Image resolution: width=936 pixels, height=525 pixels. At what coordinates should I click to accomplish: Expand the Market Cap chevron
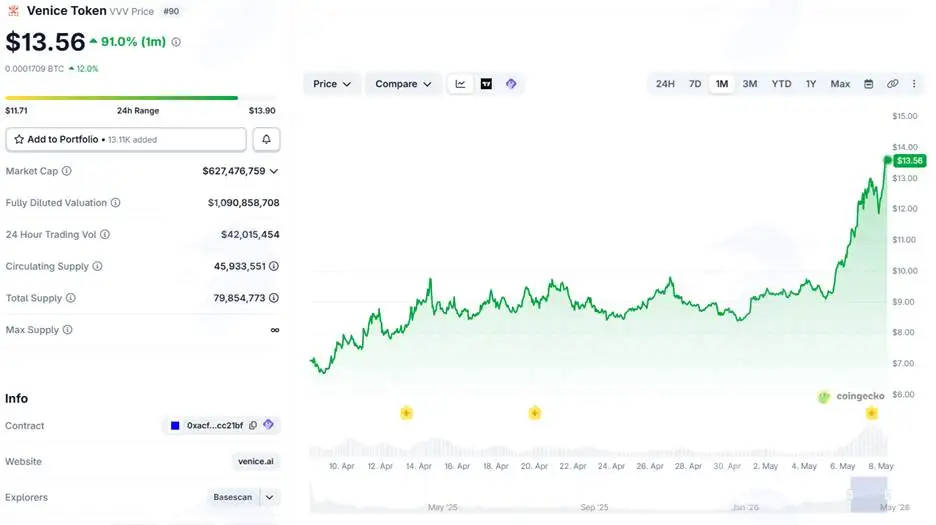point(274,171)
